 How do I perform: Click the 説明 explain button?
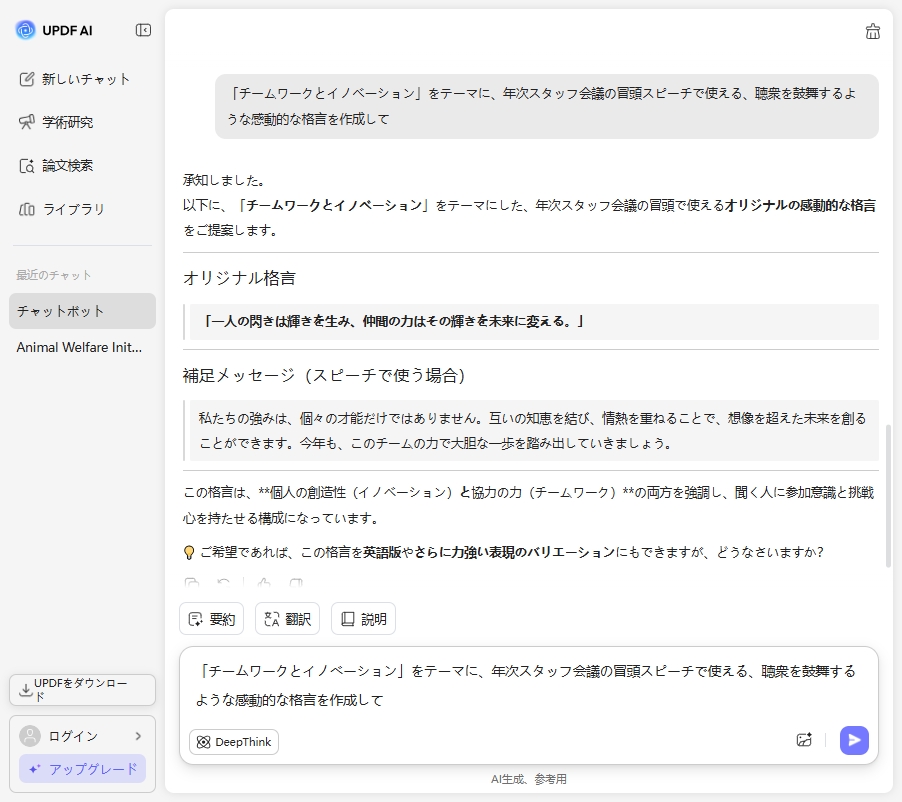click(363, 618)
